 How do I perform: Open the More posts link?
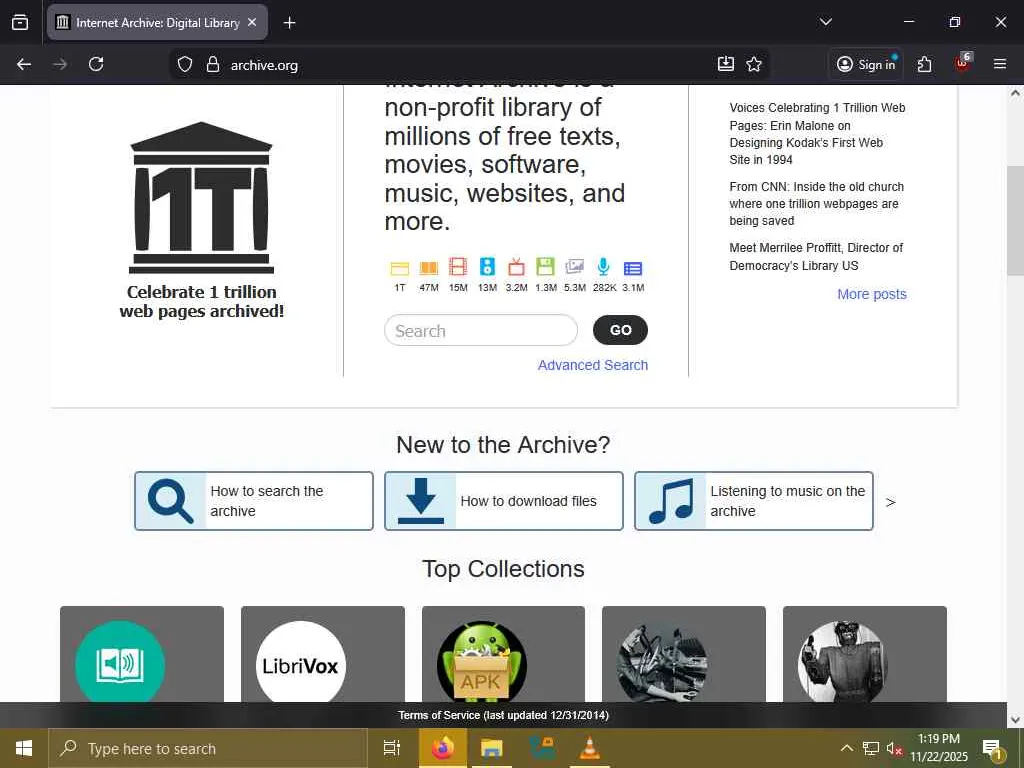click(x=871, y=294)
